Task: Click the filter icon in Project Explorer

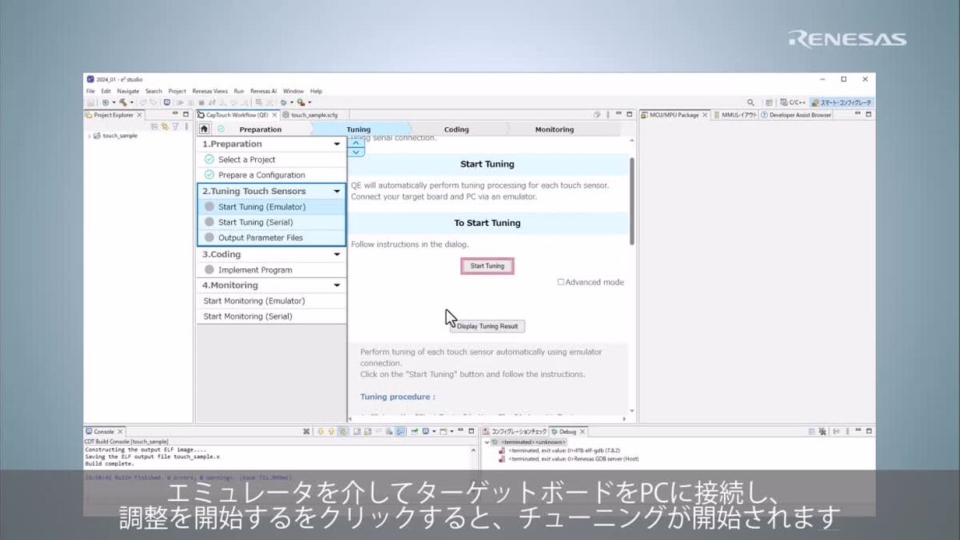Action: 175,126
